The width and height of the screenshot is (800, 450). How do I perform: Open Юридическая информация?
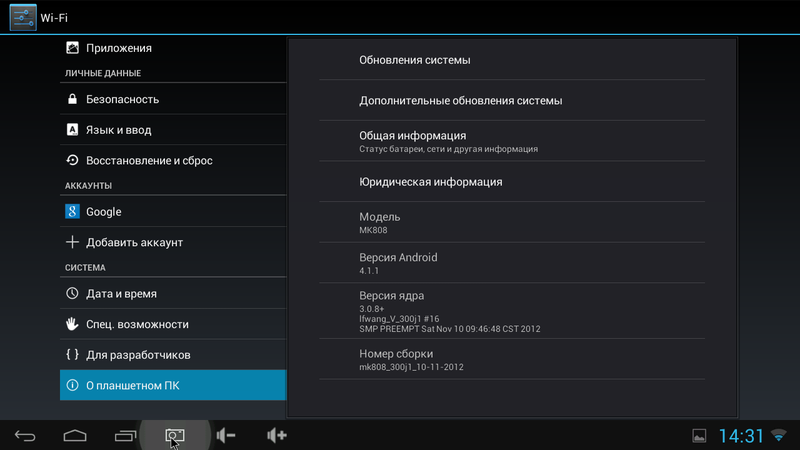[x=512, y=182]
